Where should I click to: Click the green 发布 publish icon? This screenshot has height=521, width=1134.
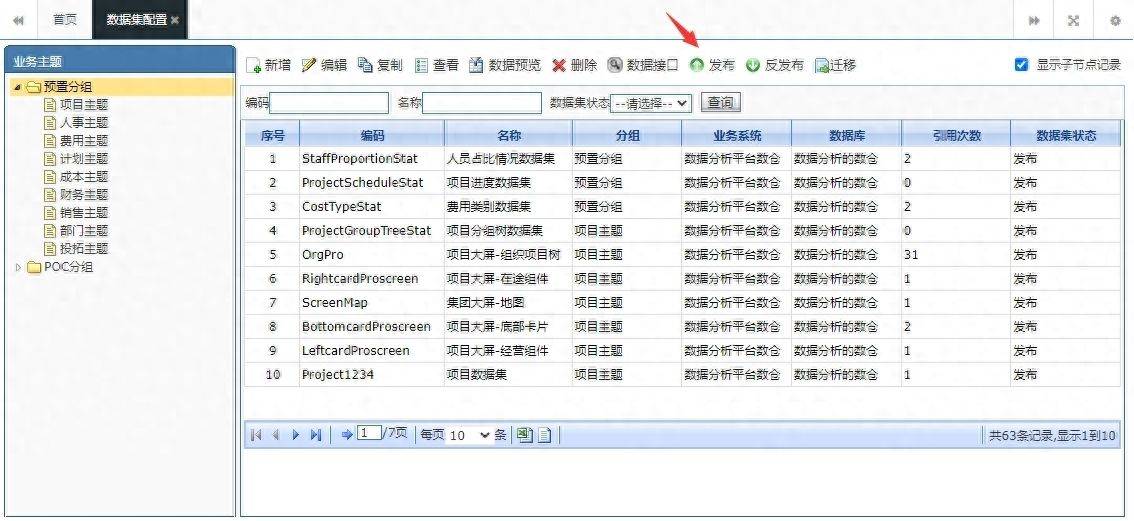(696, 65)
